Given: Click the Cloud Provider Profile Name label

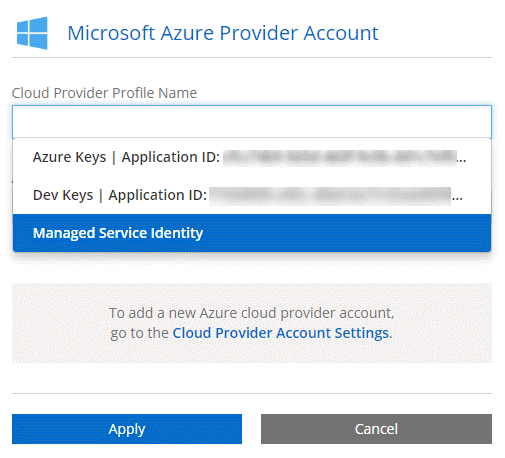Looking at the screenshot, I should click(104, 93).
